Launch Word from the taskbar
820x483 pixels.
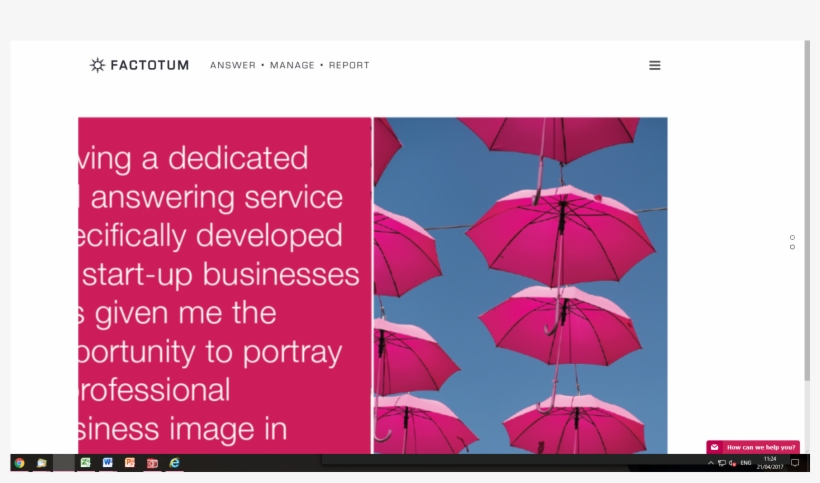point(108,463)
